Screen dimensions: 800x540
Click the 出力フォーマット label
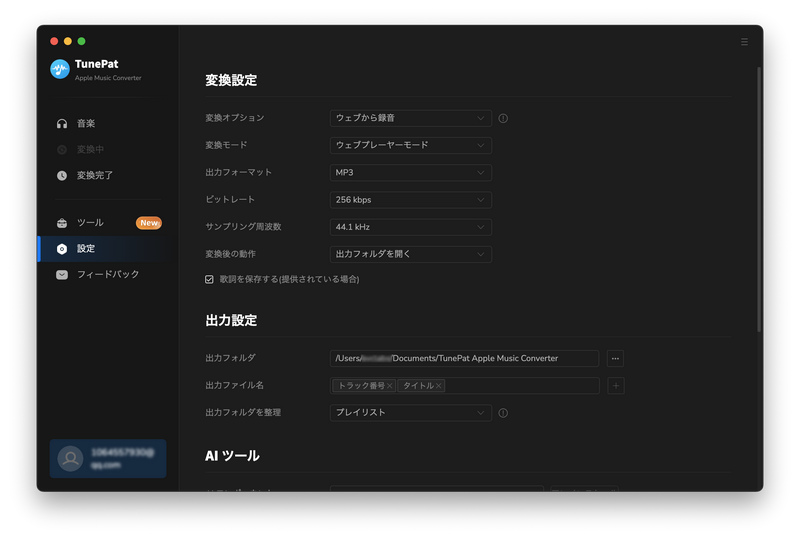pyautogui.click(x=238, y=173)
